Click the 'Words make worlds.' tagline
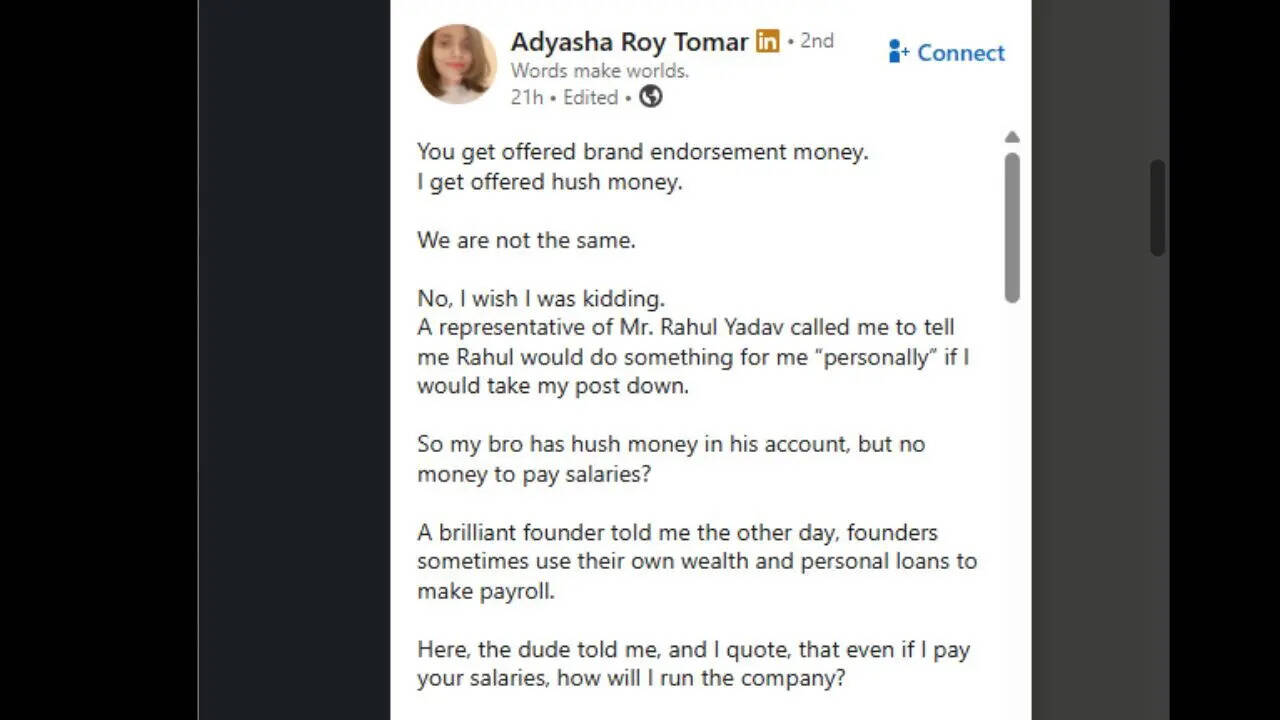 tap(599, 70)
